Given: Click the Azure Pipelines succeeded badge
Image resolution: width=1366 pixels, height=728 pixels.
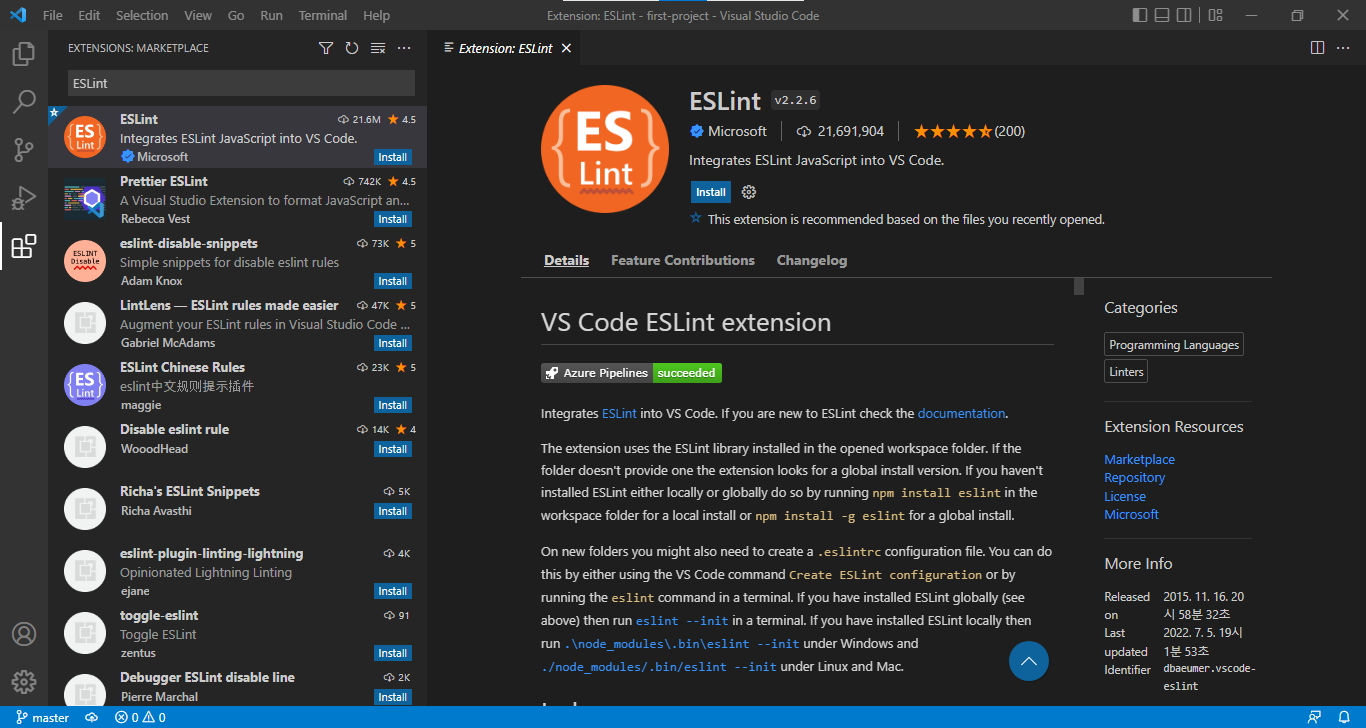Looking at the screenshot, I should [x=631, y=373].
